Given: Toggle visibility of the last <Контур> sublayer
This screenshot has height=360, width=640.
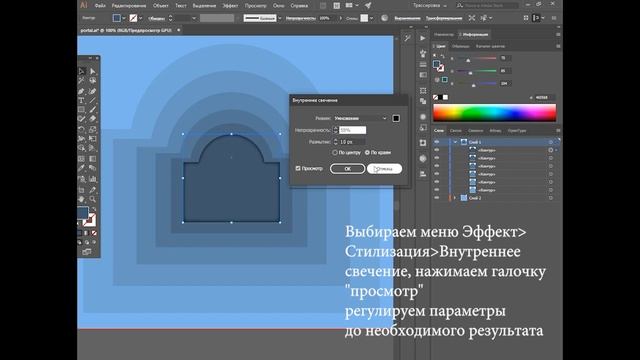Looking at the screenshot, I should coord(437,190).
